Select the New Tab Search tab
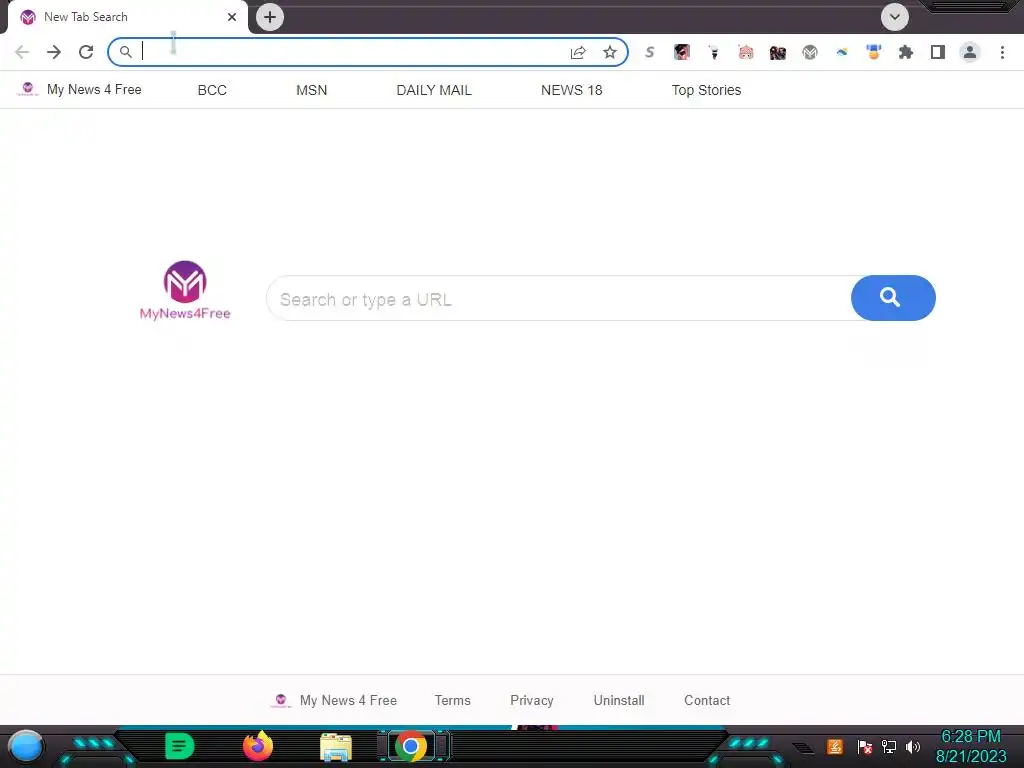The height and width of the screenshot is (768, 1024). (127, 17)
